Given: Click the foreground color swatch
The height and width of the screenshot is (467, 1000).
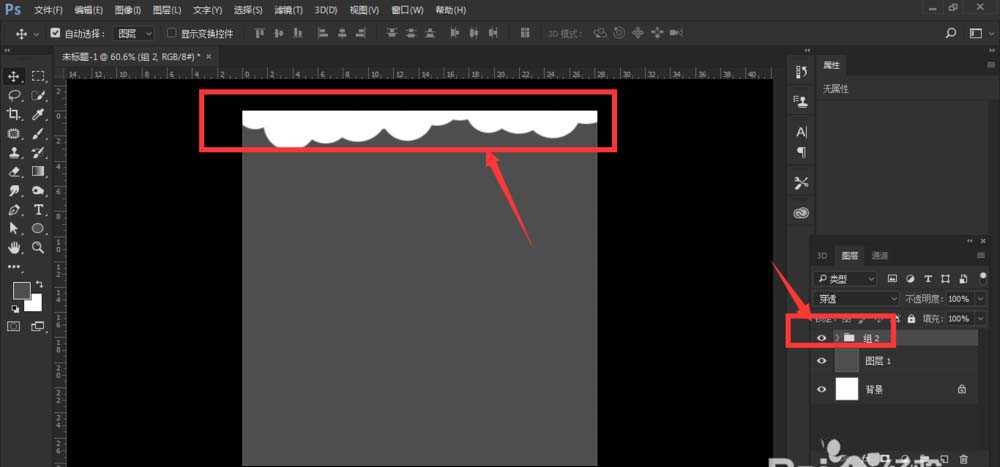Looking at the screenshot, I should point(21,290).
